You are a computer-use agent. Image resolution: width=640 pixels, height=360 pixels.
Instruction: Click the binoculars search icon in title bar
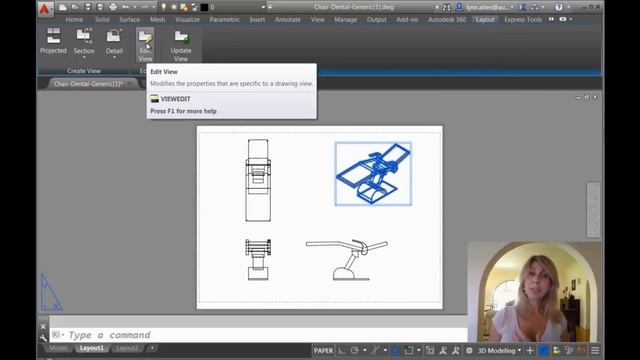(447, 7)
